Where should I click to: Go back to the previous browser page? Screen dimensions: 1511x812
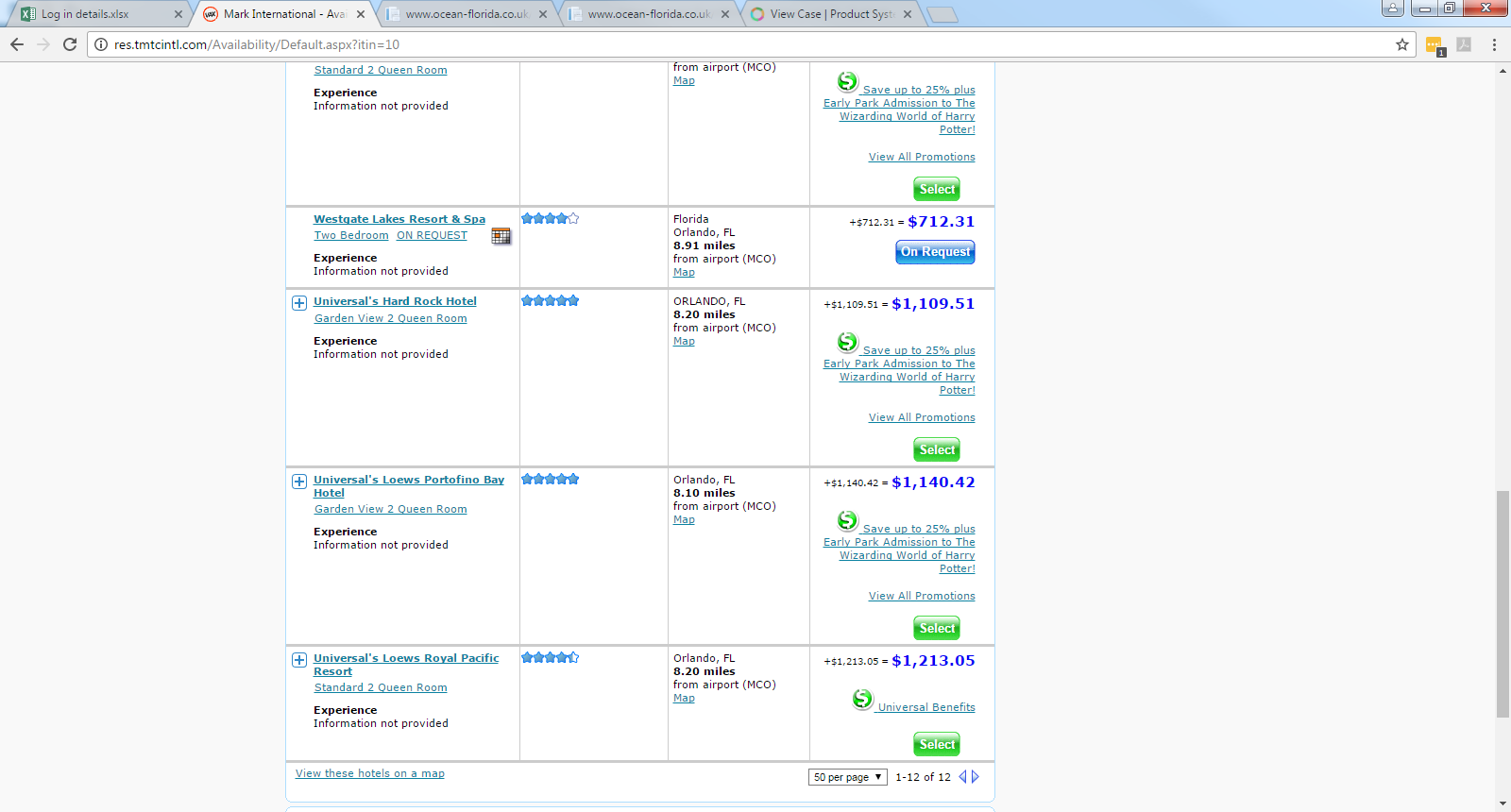point(17,44)
